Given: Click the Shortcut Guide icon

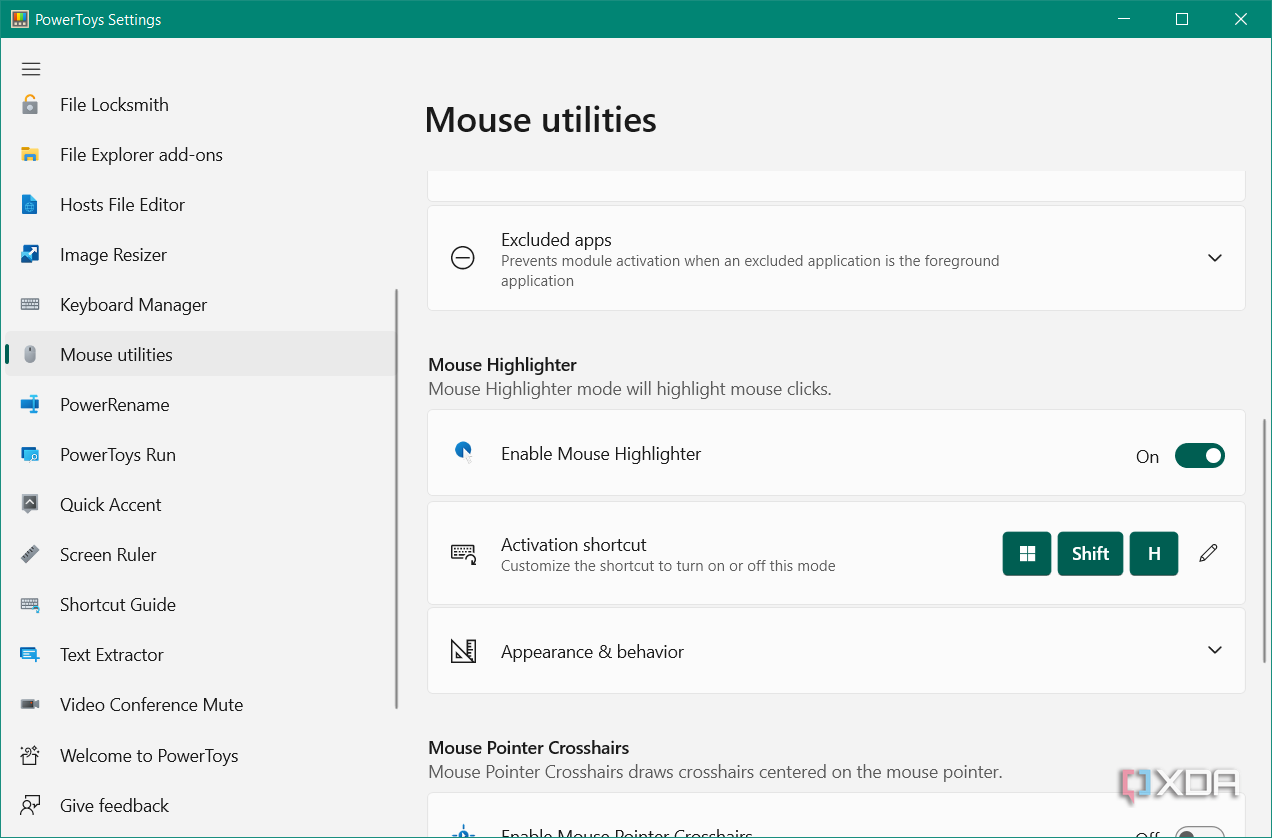Looking at the screenshot, I should [x=30, y=605].
